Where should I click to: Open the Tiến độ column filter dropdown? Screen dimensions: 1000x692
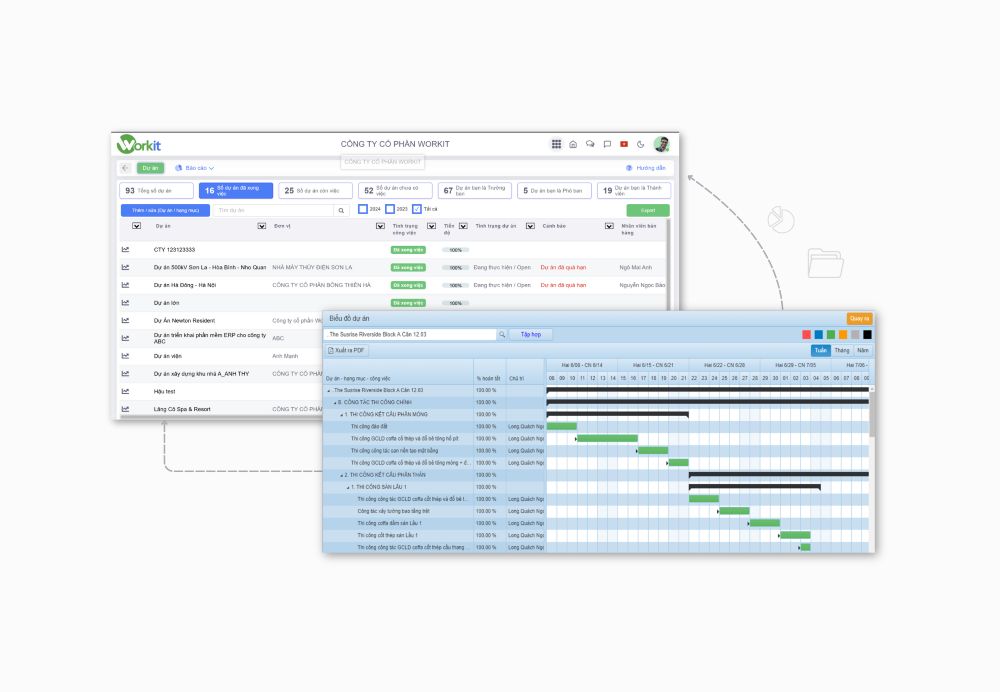pos(463,226)
